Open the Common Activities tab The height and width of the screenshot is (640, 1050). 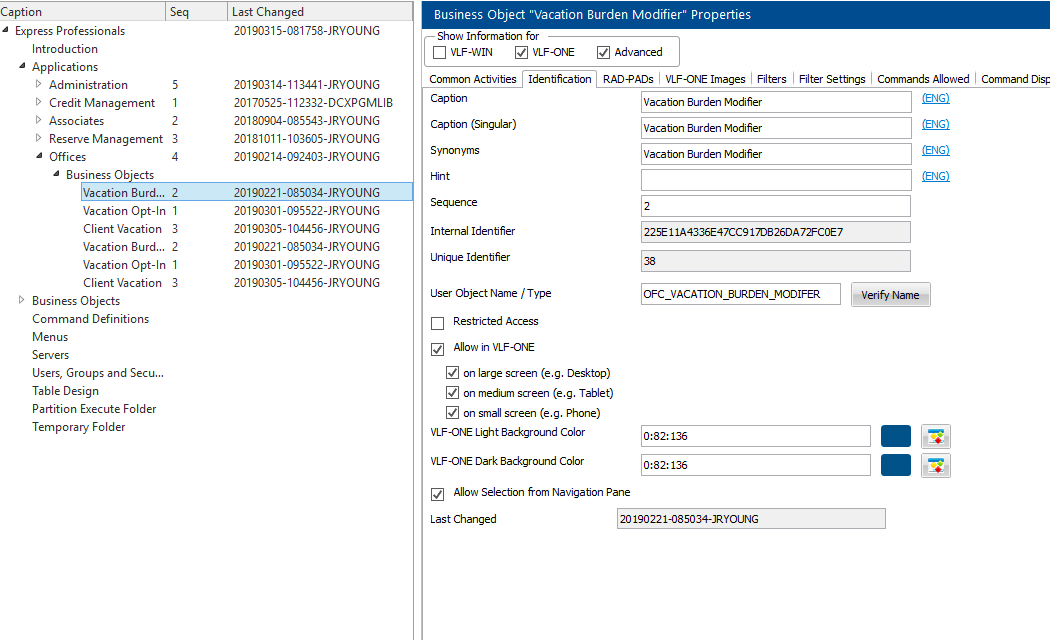473,79
